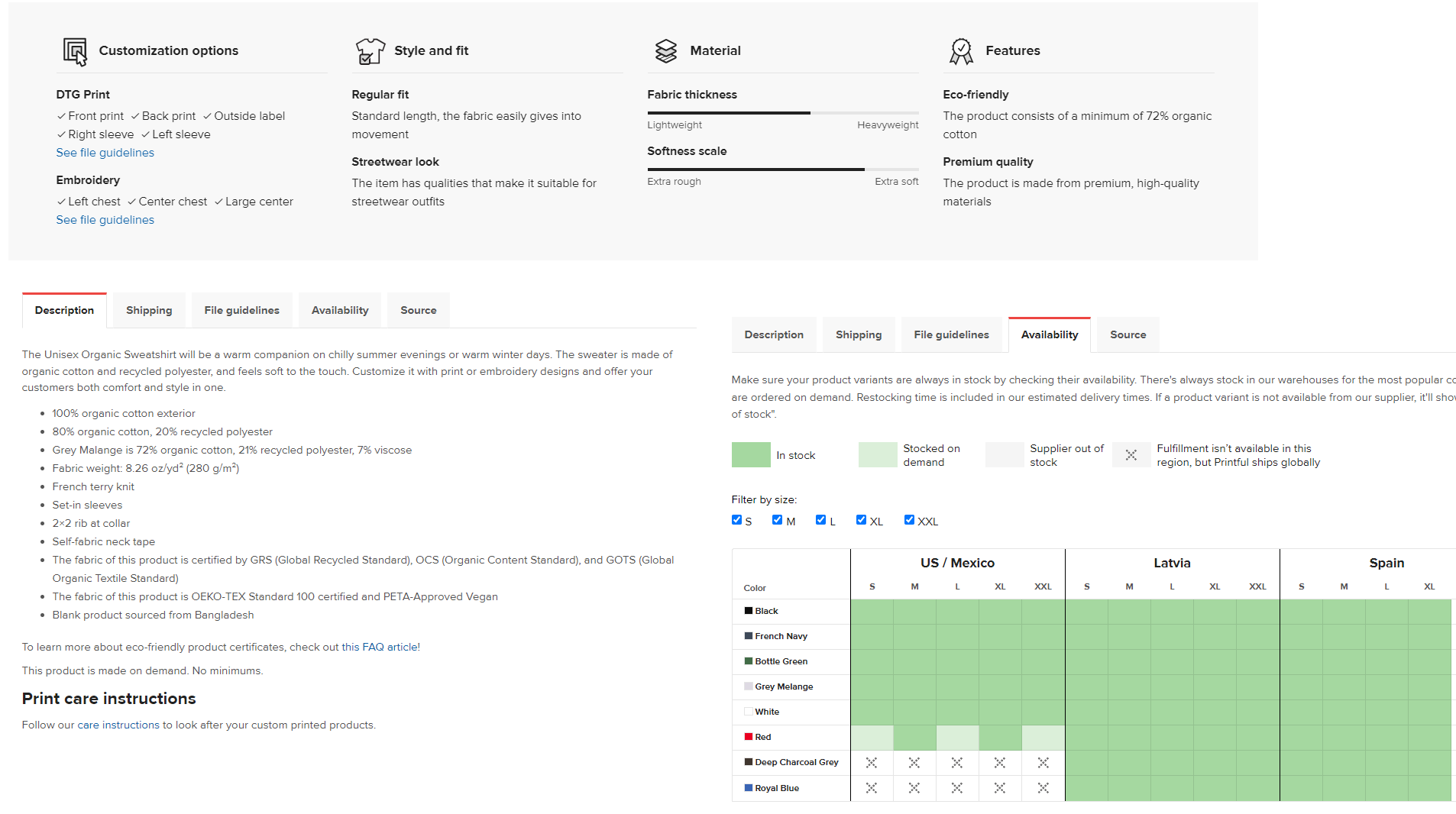Select the left Description tab
The width and height of the screenshot is (1456, 814).
tap(64, 311)
